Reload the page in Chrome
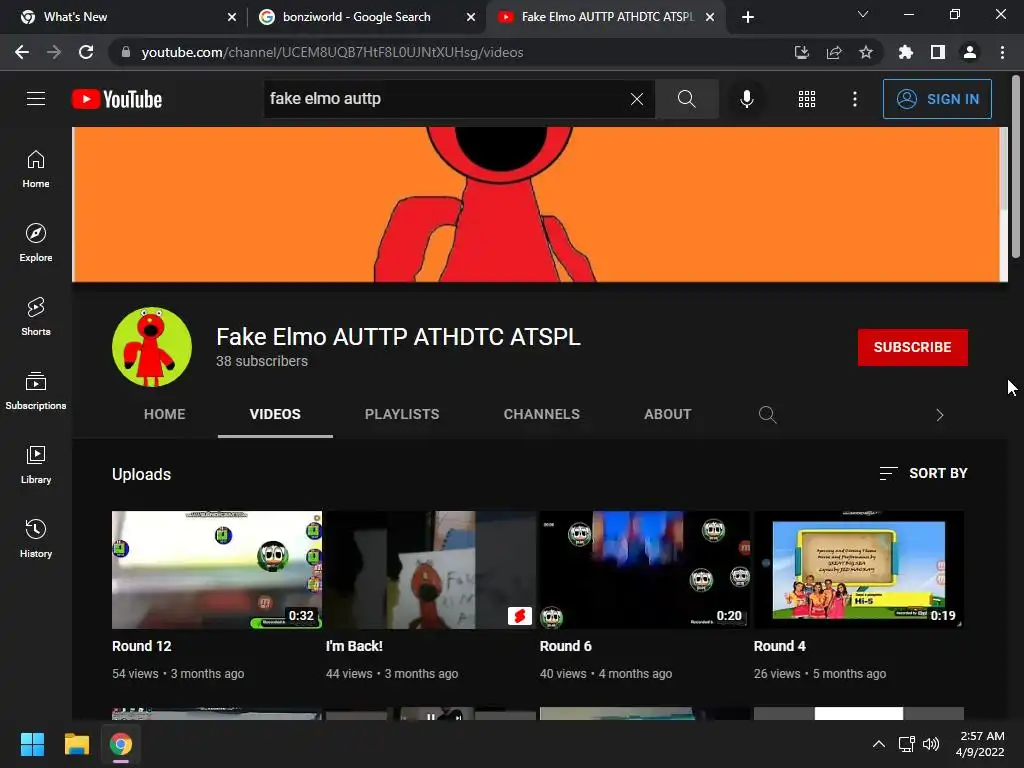1024x768 pixels. coord(86,52)
